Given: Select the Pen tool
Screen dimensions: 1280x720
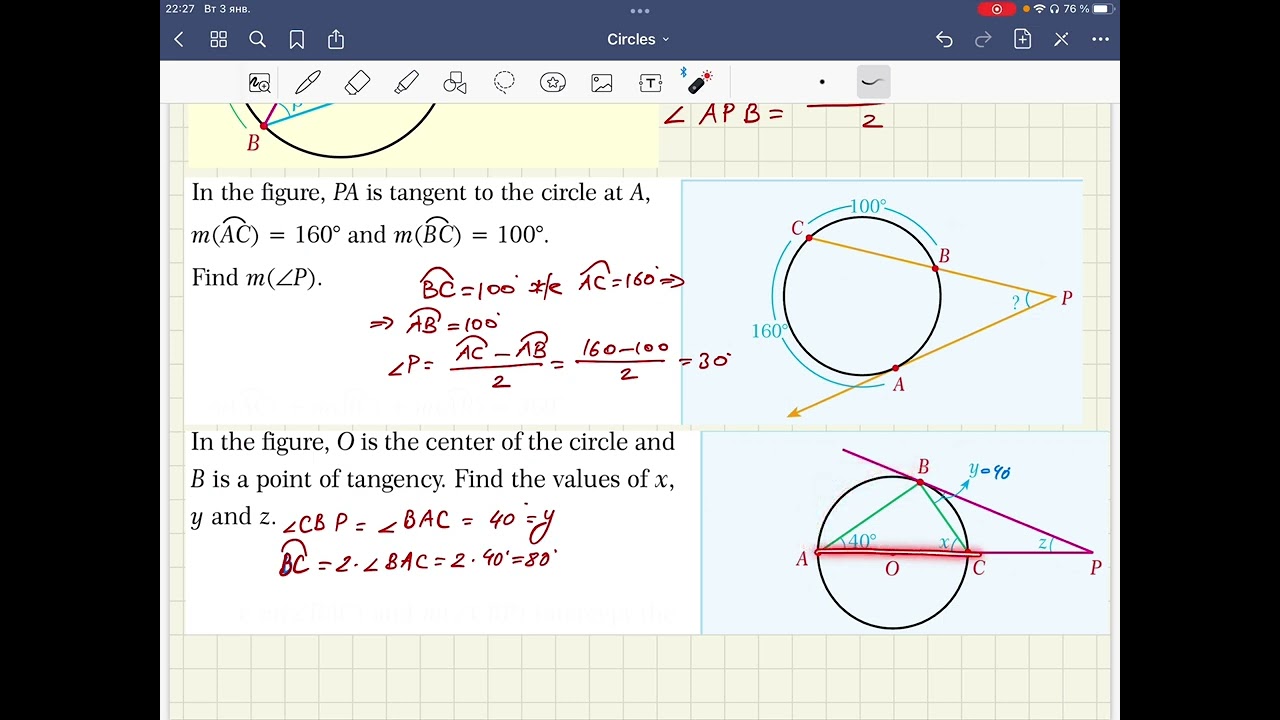Looking at the screenshot, I should point(308,83).
